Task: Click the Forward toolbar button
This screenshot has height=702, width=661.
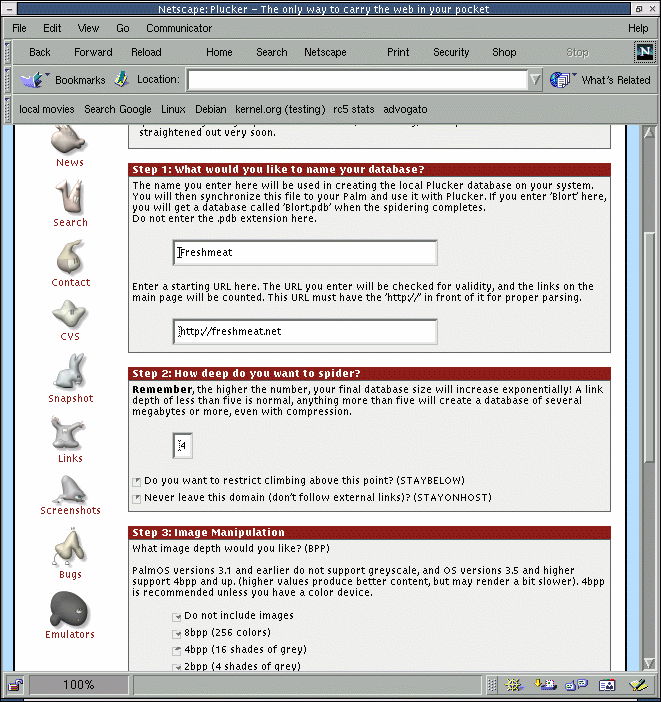Action: coord(93,52)
